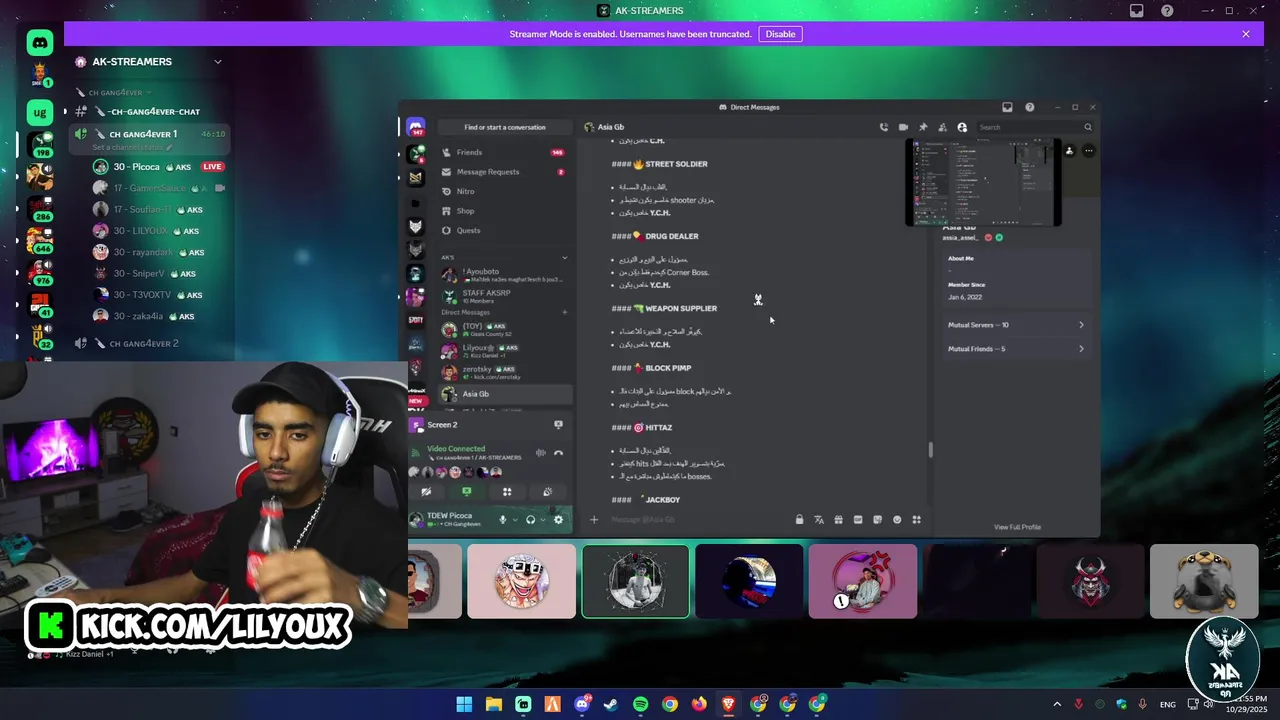Click Disable on Streamer Mode banner

point(780,34)
